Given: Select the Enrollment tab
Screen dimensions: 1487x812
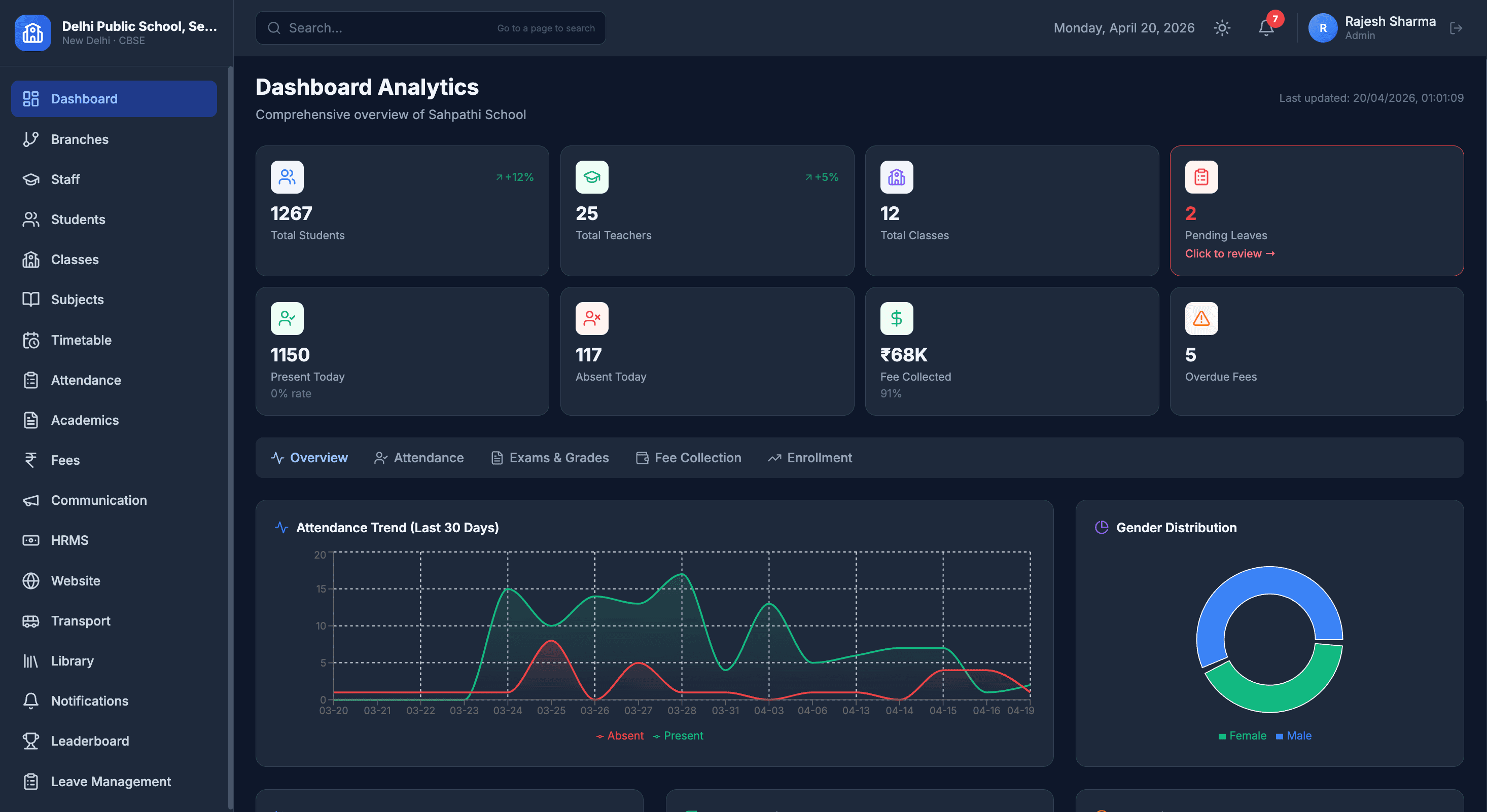Looking at the screenshot, I should pyautogui.click(x=810, y=458).
